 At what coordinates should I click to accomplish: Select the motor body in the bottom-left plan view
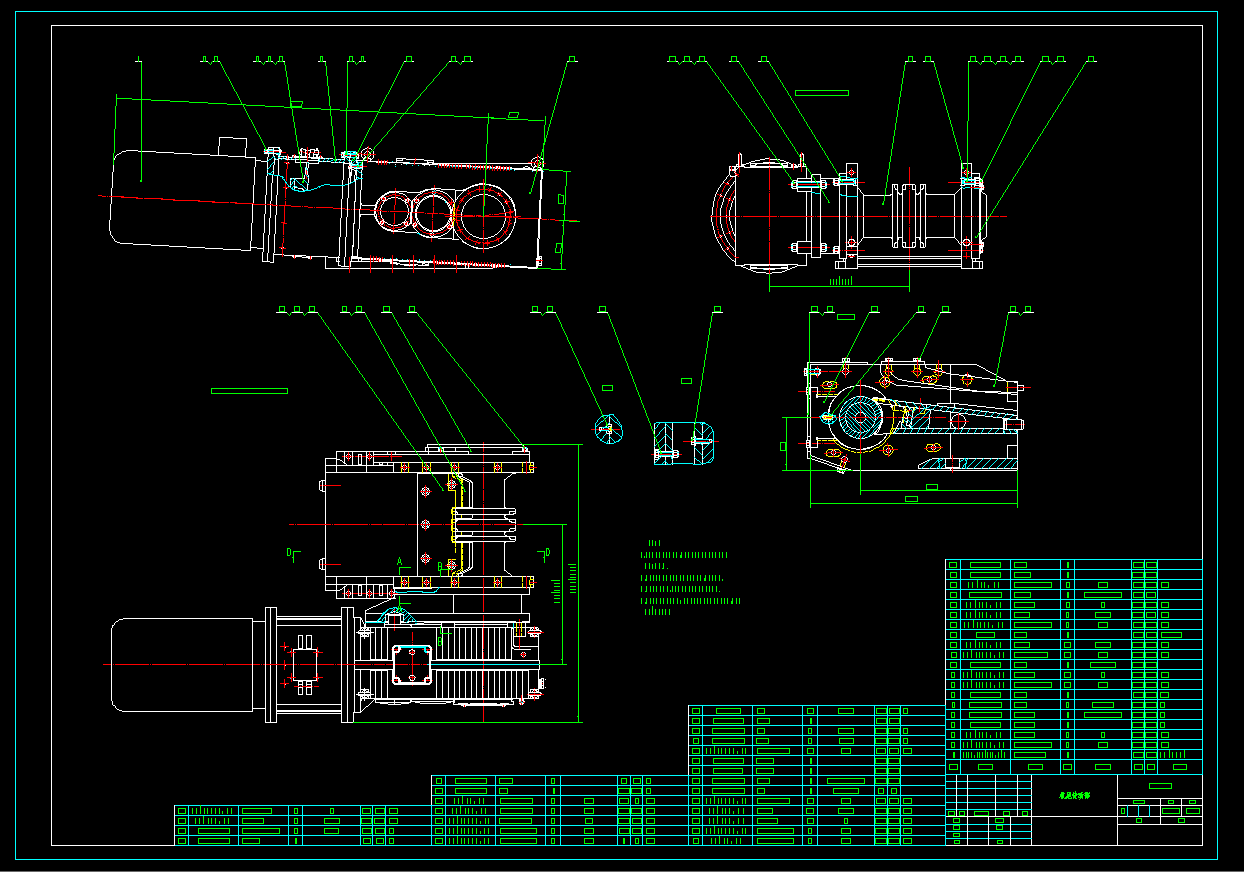point(187,665)
